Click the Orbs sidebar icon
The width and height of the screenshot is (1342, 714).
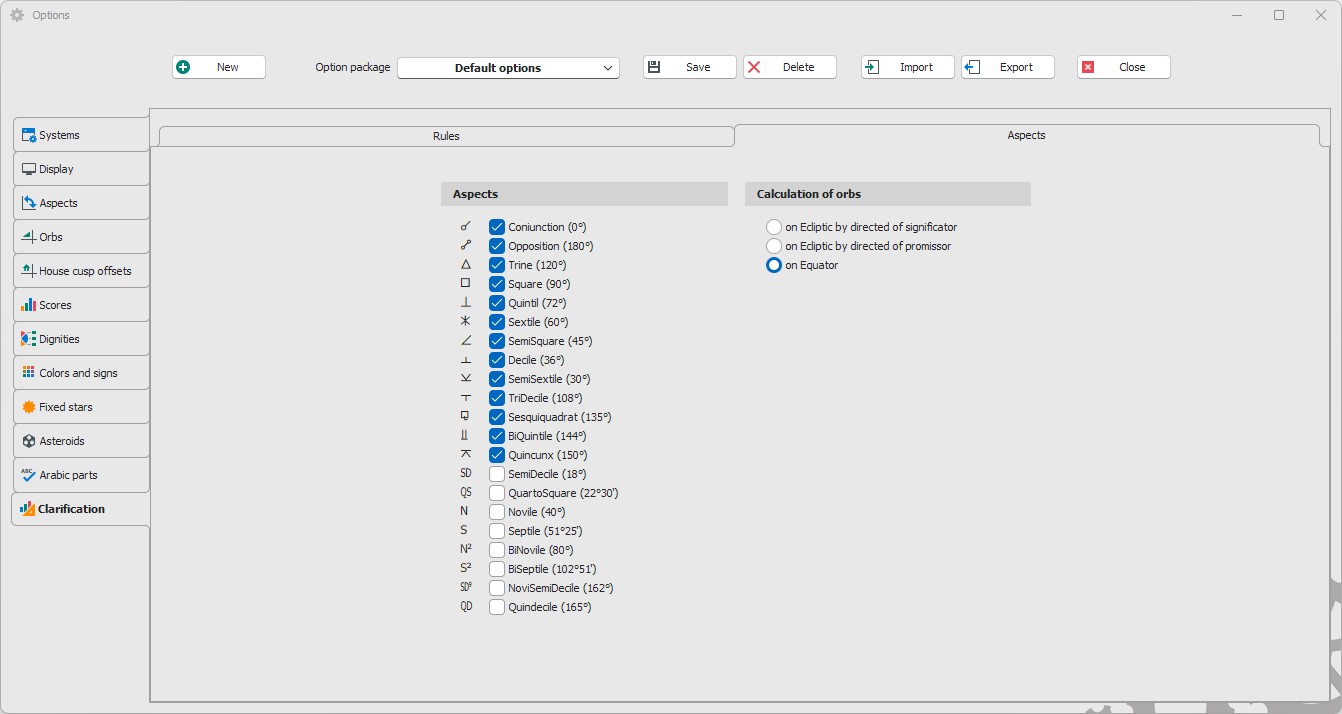pyautogui.click(x=29, y=237)
